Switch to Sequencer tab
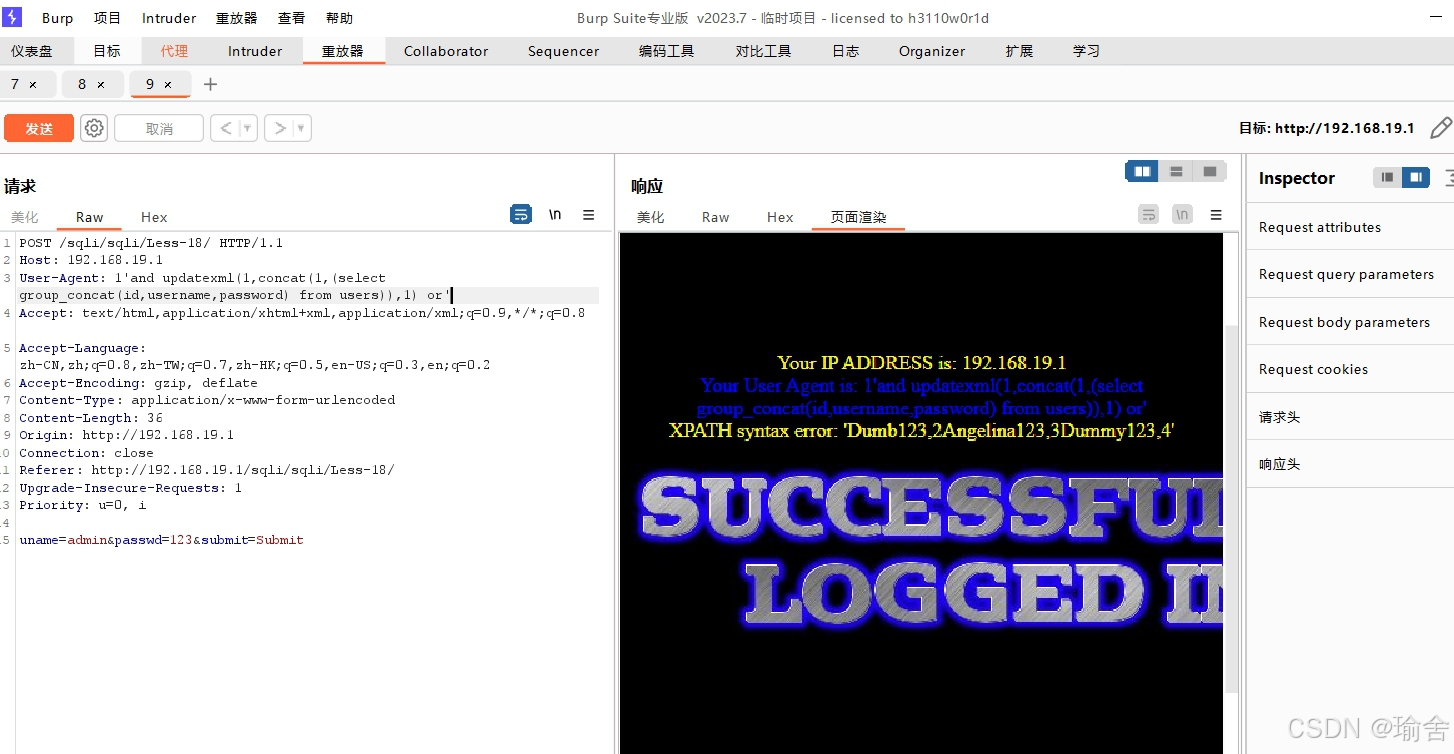 (563, 51)
